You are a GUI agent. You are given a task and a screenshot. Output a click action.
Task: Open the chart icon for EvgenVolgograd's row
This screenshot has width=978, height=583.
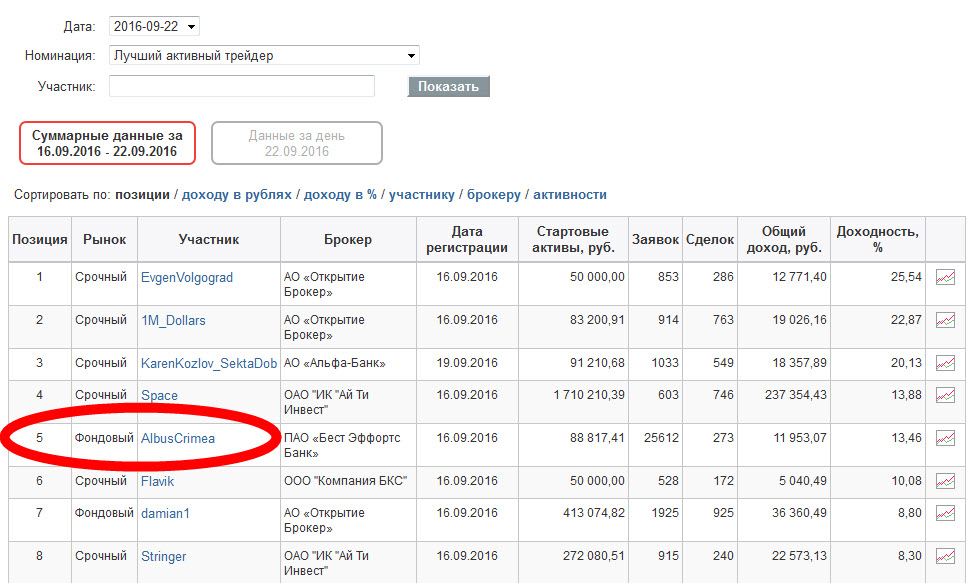[945, 277]
